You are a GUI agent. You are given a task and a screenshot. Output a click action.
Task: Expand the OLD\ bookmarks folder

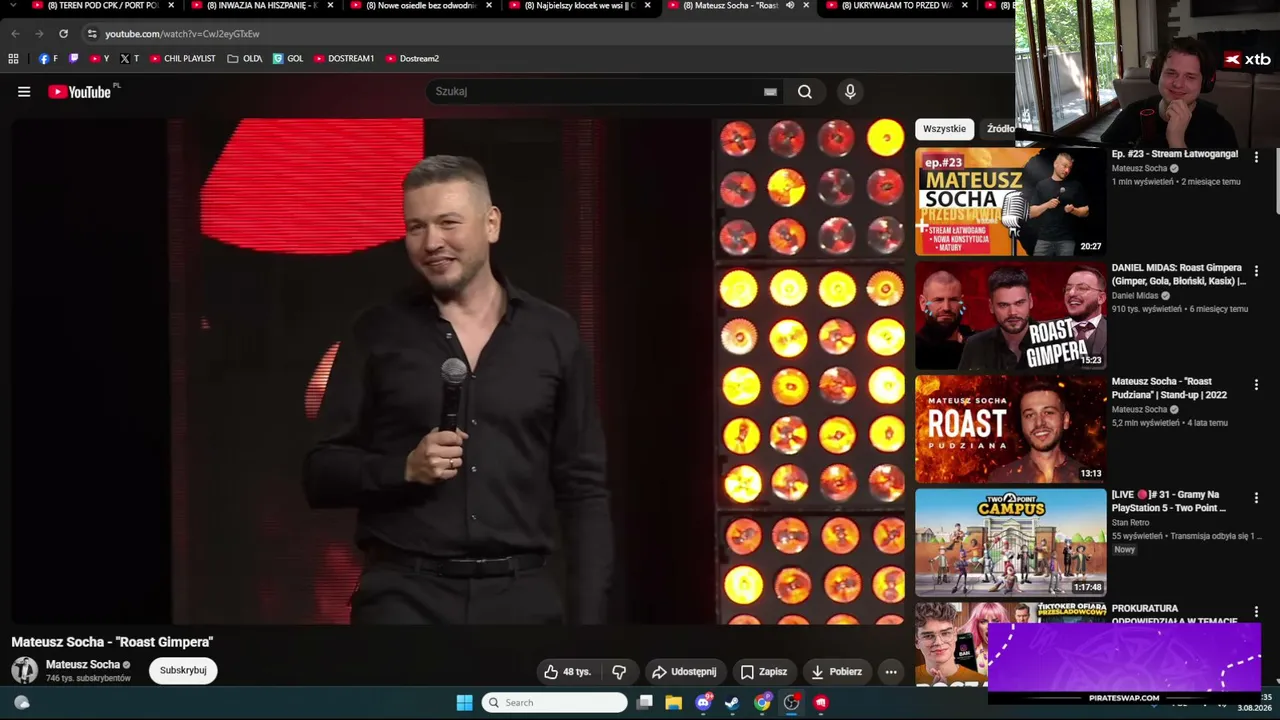[x=245, y=59]
